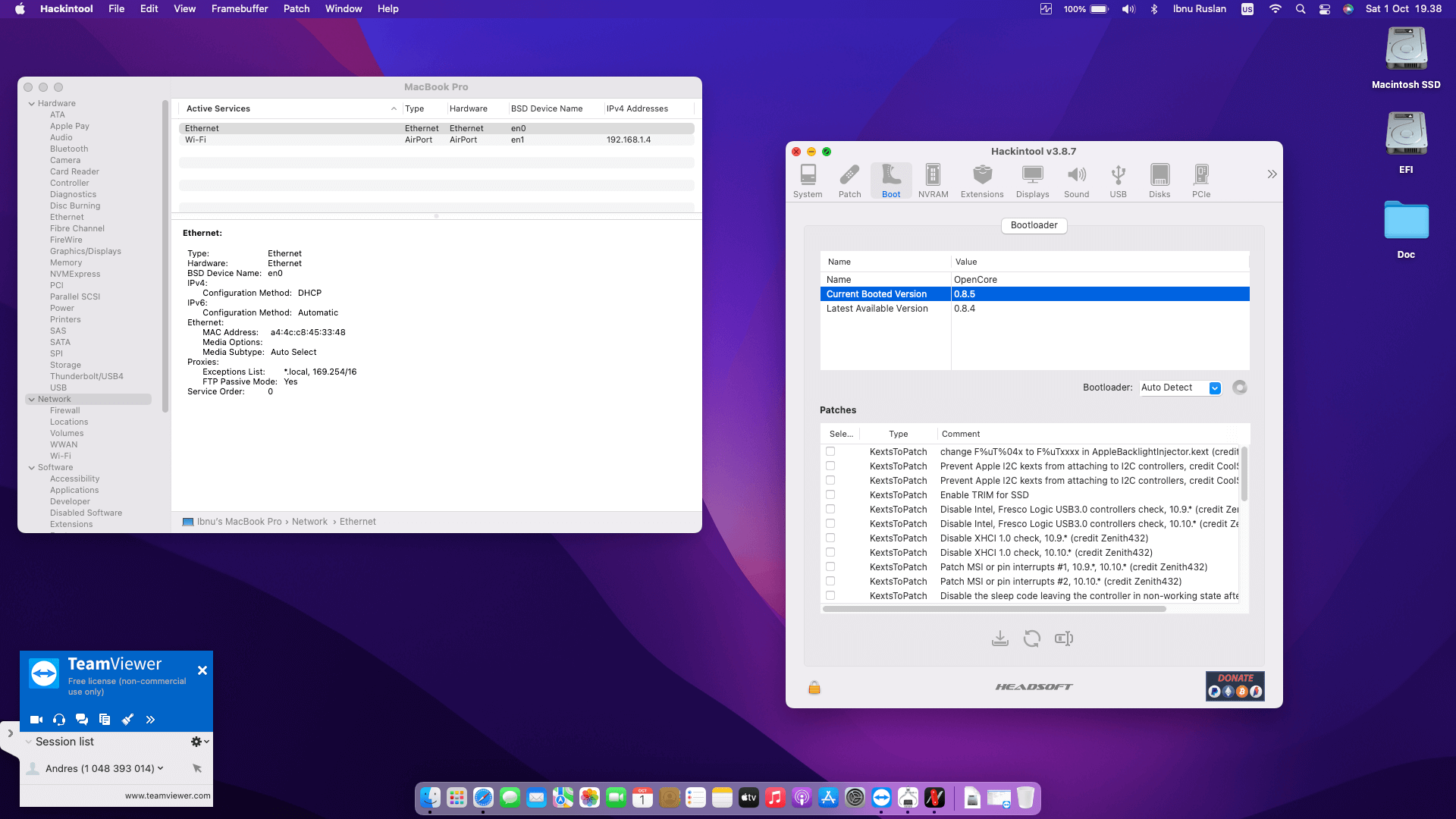Open the TeamViewer file transfer icon
This screenshot has height=819, width=1456.
105,720
